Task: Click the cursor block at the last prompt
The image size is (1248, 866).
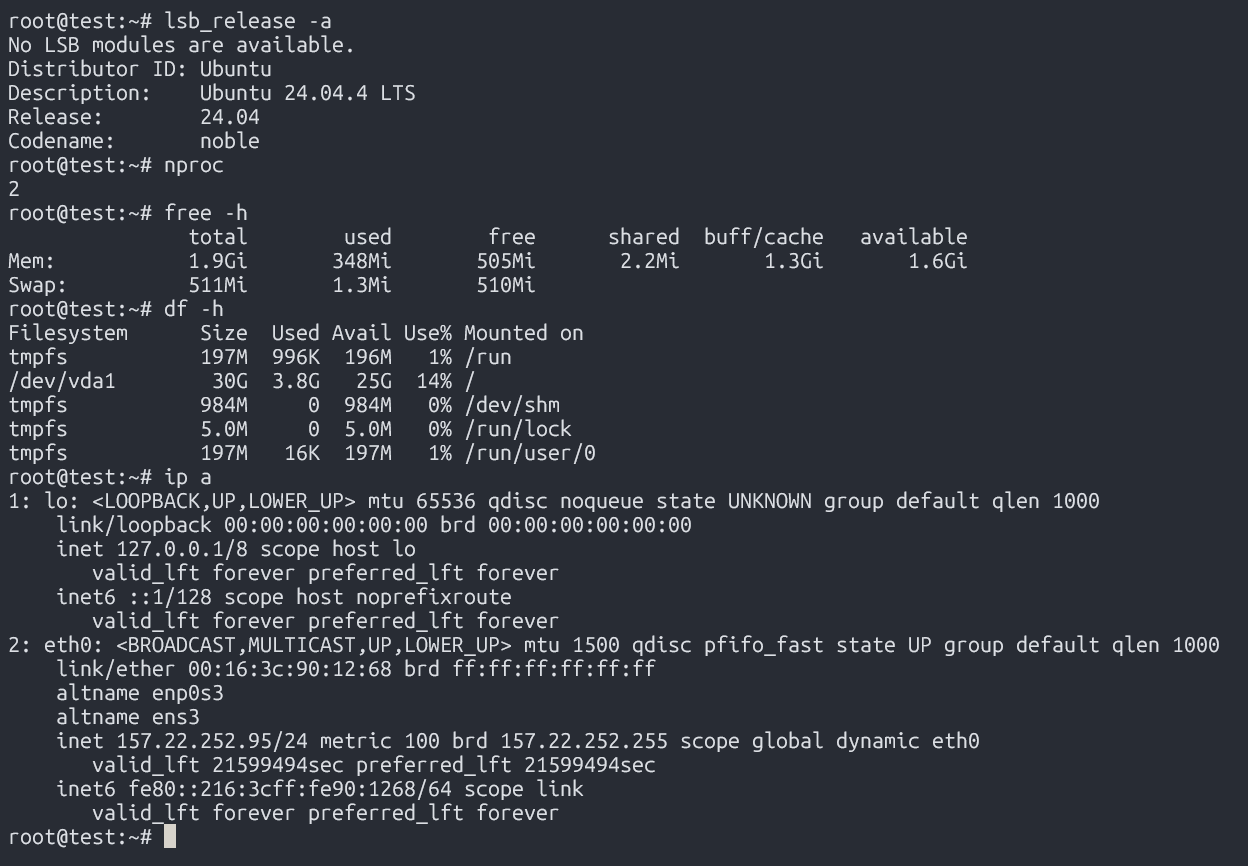Action: [170, 836]
